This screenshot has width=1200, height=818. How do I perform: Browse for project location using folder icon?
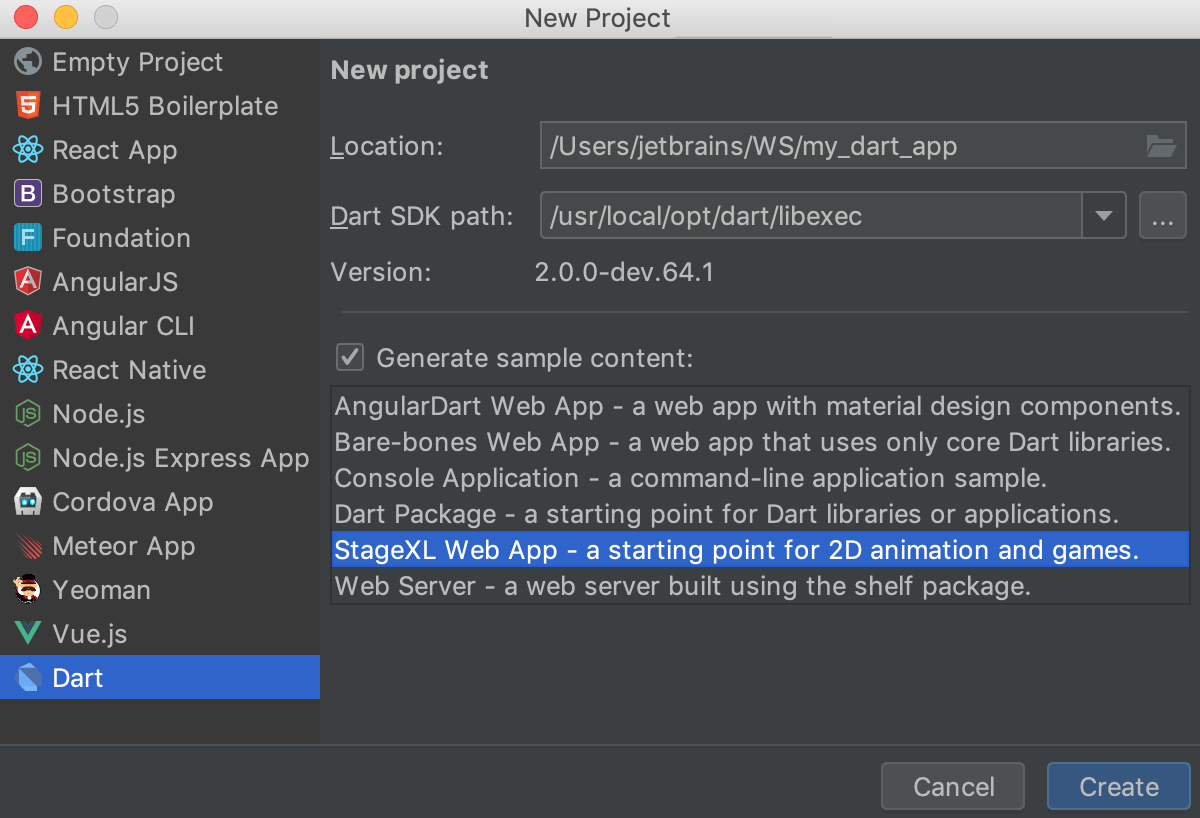pos(1161,146)
